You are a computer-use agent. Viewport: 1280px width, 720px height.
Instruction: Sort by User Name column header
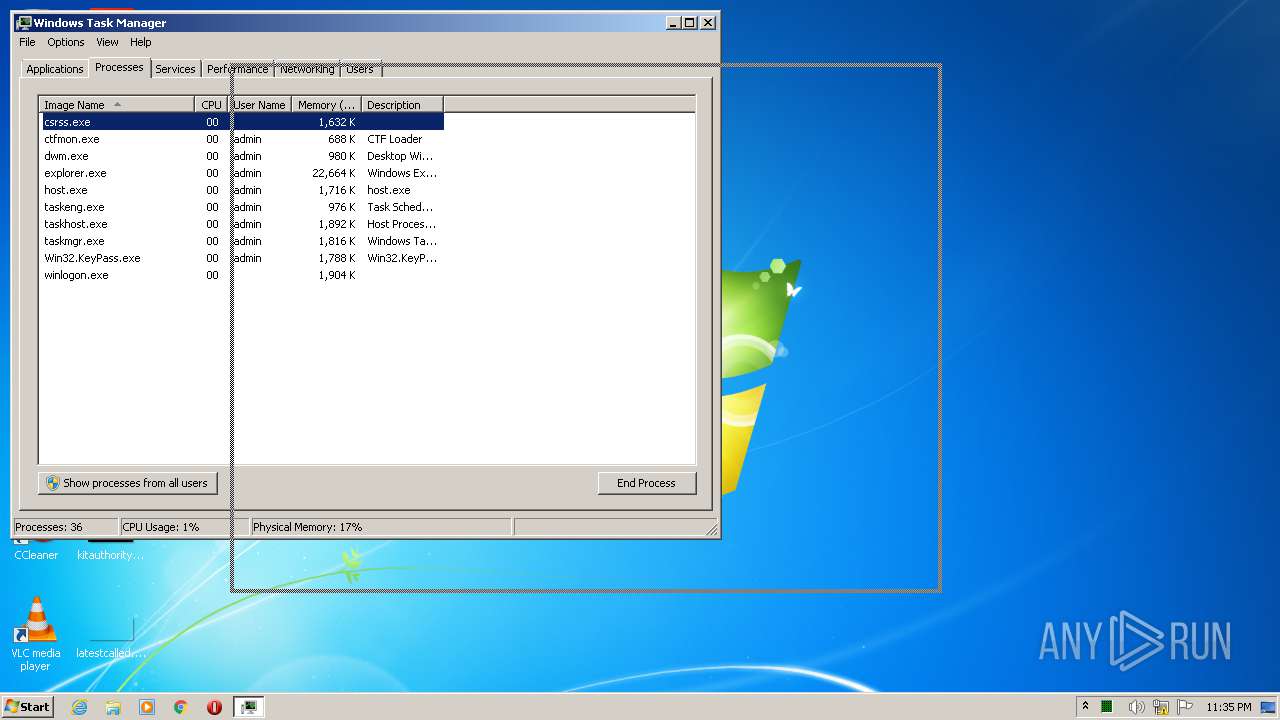click(259, 105)
